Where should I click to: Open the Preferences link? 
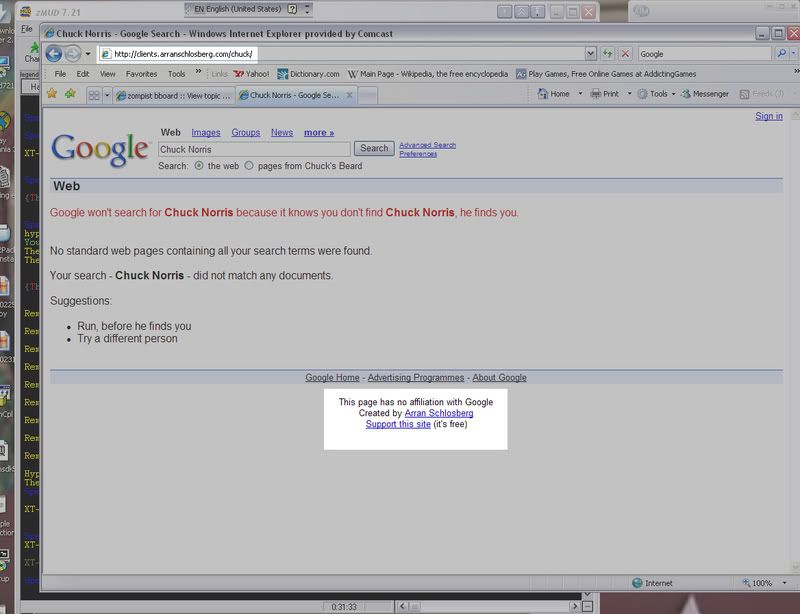point(418,154)
